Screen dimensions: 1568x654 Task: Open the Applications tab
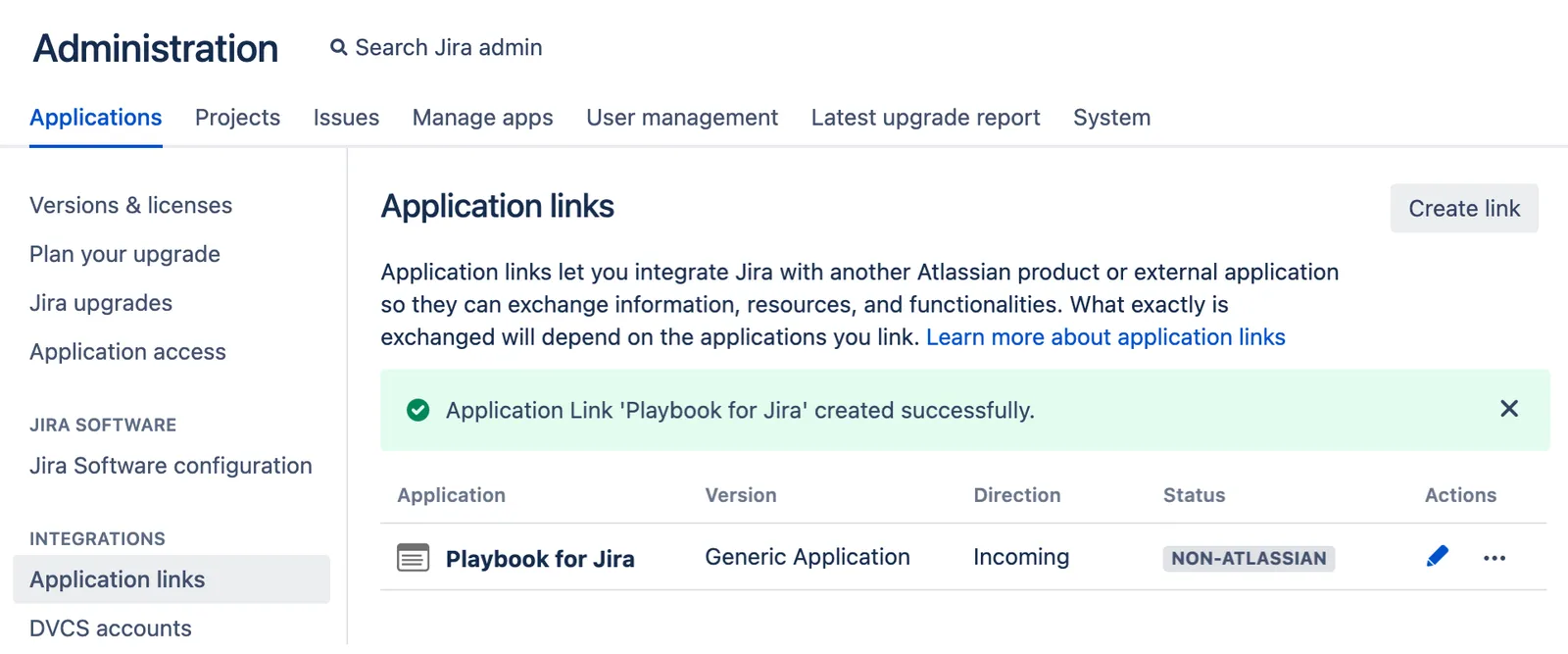tap(96, 118)
